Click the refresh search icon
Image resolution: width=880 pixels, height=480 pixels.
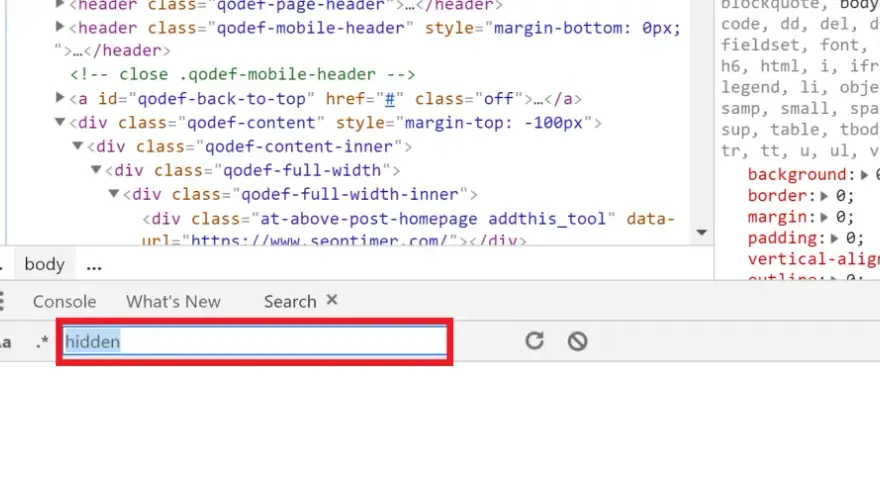pos(534,341)
